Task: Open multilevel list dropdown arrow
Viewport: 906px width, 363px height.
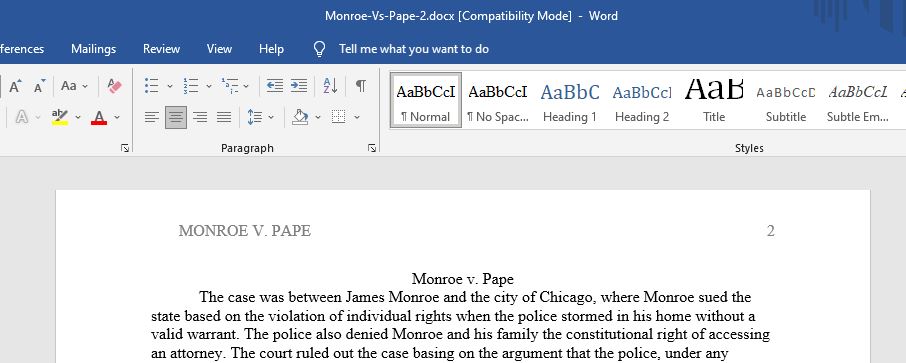Action: click(x=246, y=86)
